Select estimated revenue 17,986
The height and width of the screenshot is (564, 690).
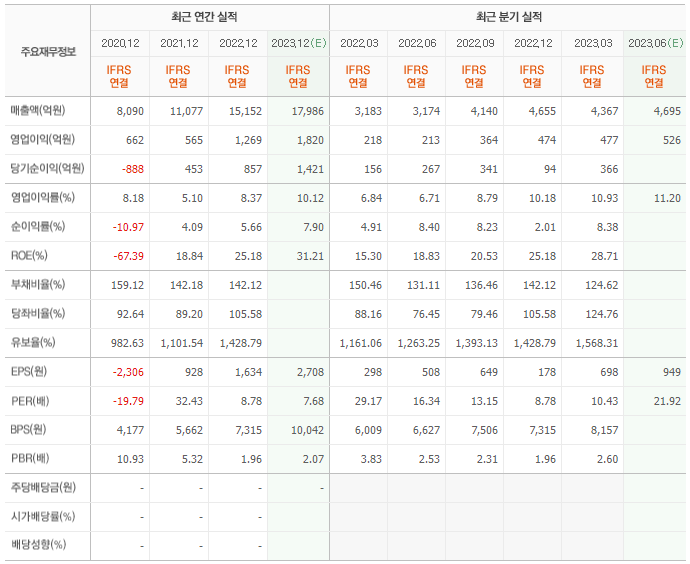click(308, 111)
